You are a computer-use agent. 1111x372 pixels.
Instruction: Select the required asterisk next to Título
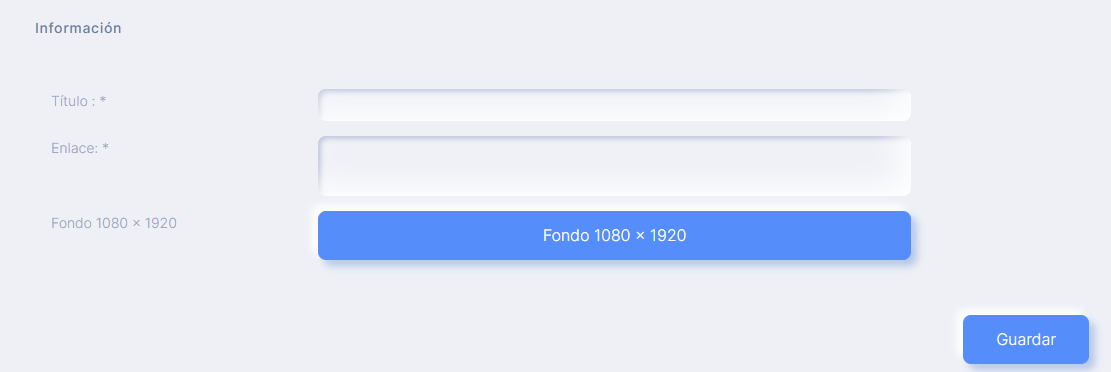[x=103, y=101]
